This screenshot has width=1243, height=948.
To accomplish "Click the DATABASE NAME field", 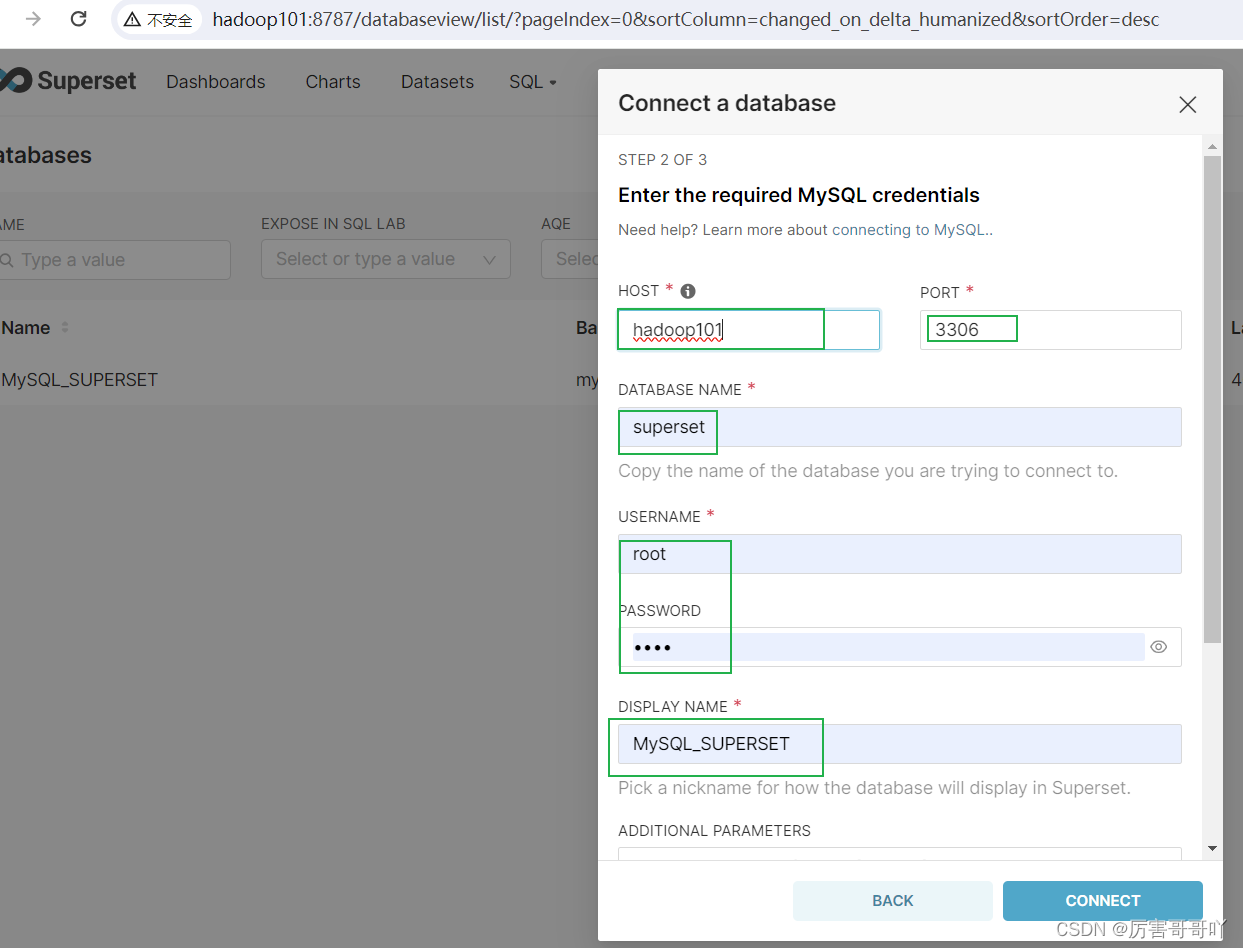I will [x=900, y=427].
